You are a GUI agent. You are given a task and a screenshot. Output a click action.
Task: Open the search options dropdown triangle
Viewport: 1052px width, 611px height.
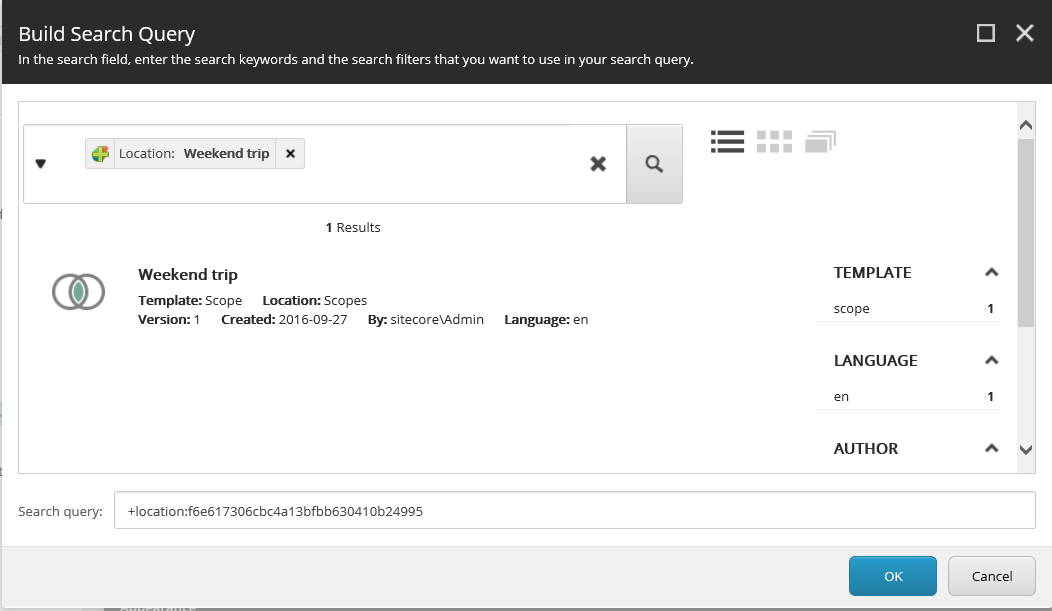(x=41, y=163)
